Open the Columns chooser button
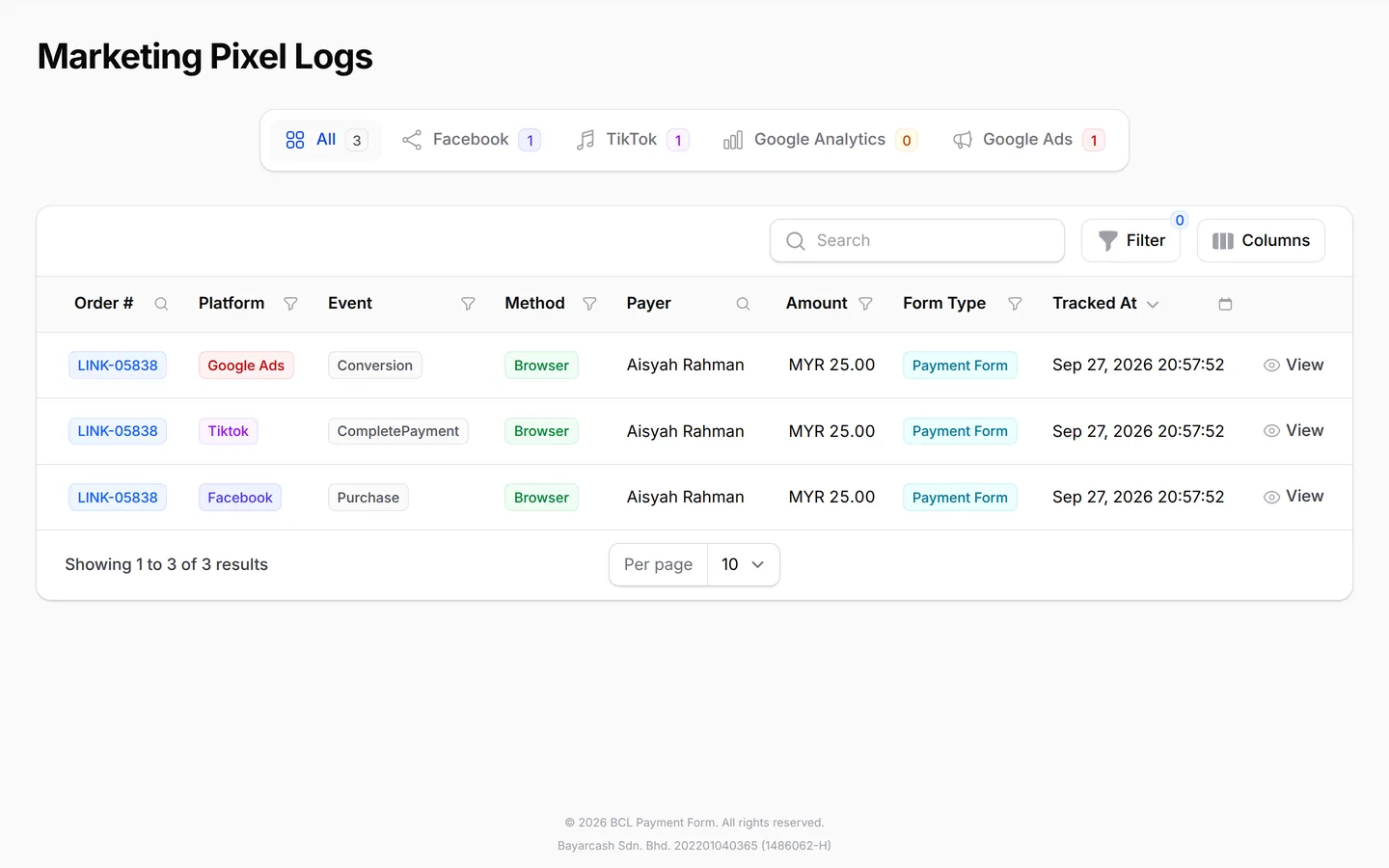The width and height of the screenshot is (1389, 868). (x=1261, y=240)
